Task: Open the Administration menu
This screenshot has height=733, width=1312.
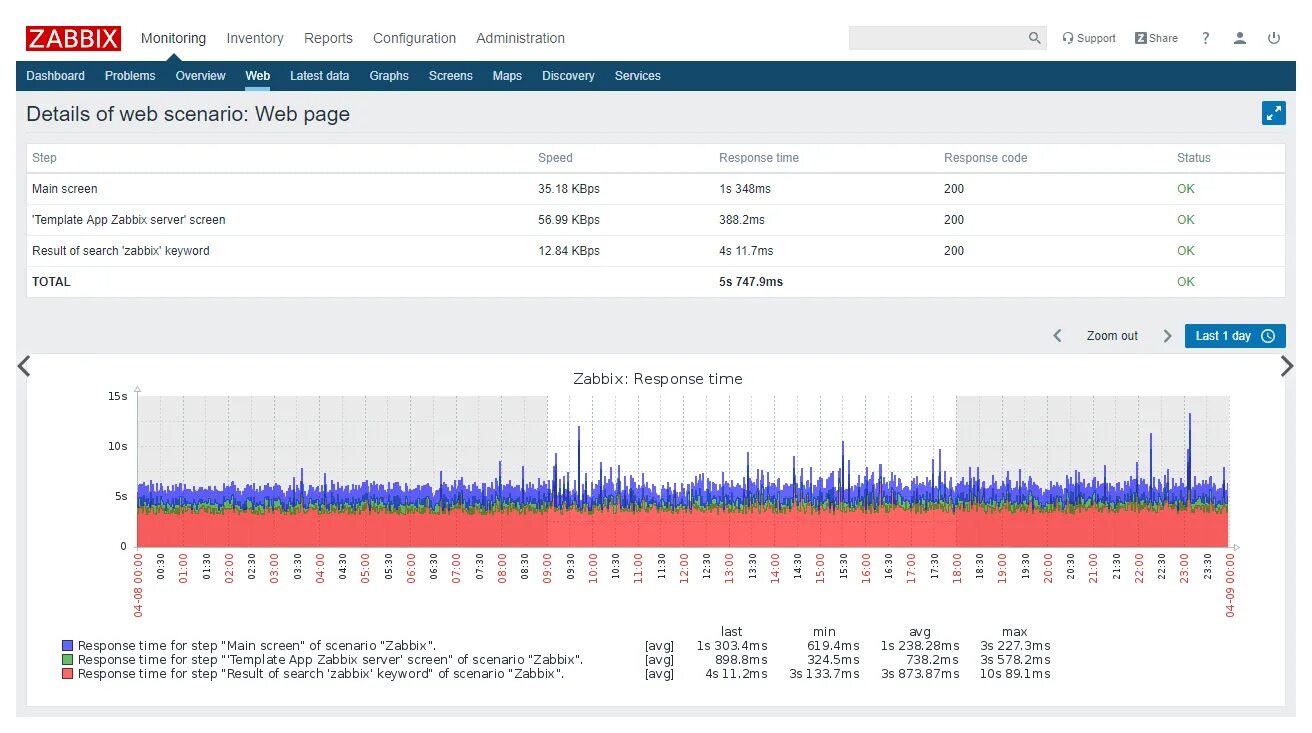Action: click(520, 38)
